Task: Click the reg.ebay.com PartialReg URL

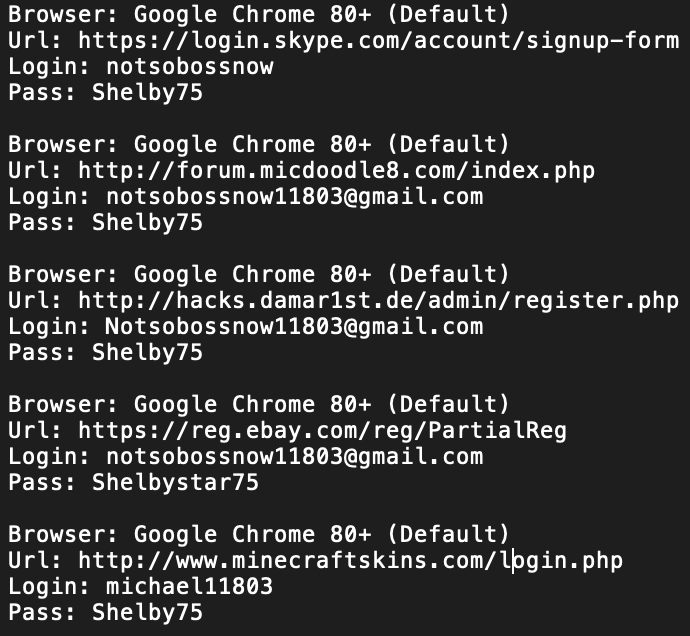Action: point(322,431)
